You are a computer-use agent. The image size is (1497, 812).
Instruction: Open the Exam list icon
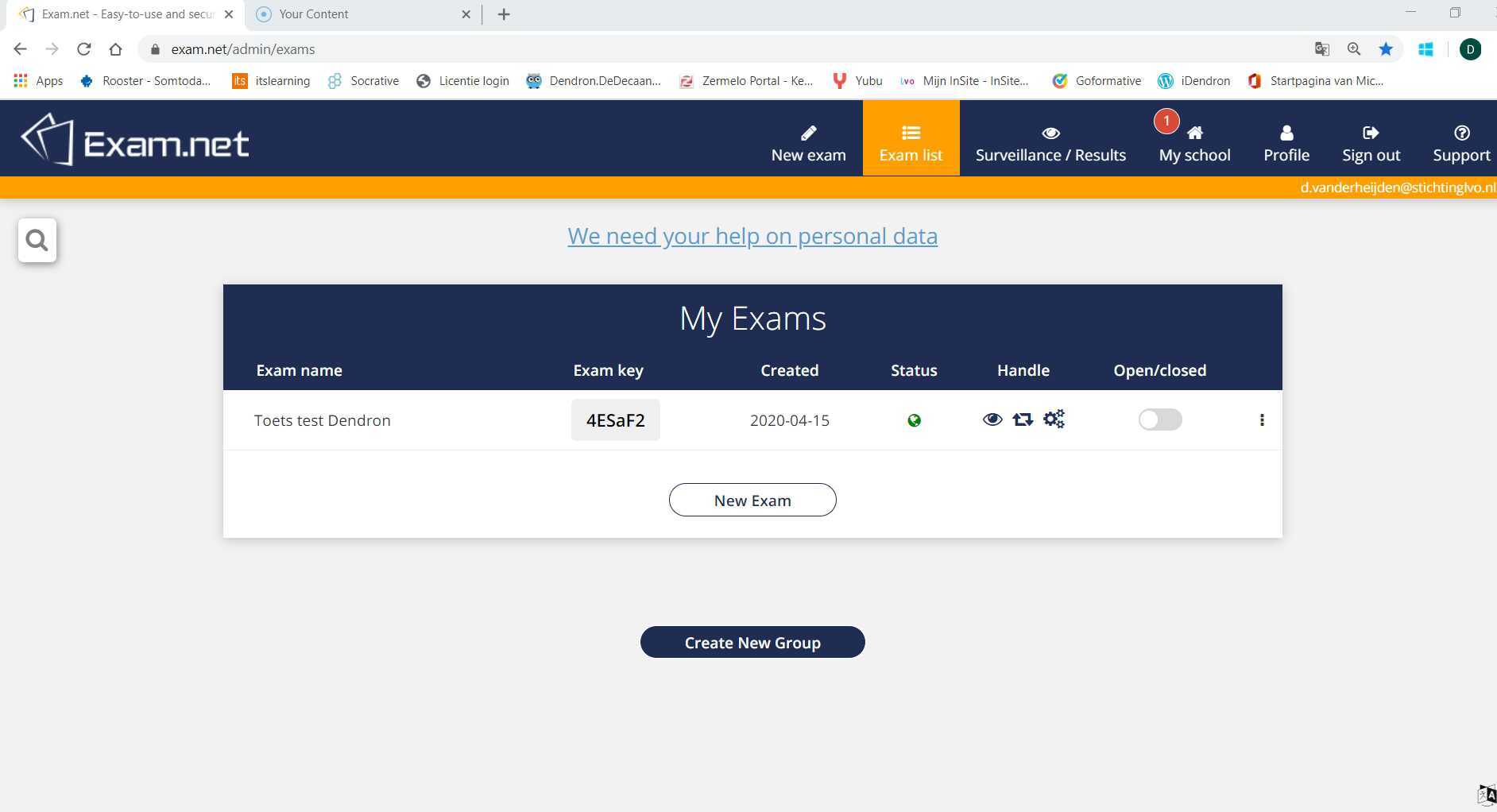pos(911,133)
